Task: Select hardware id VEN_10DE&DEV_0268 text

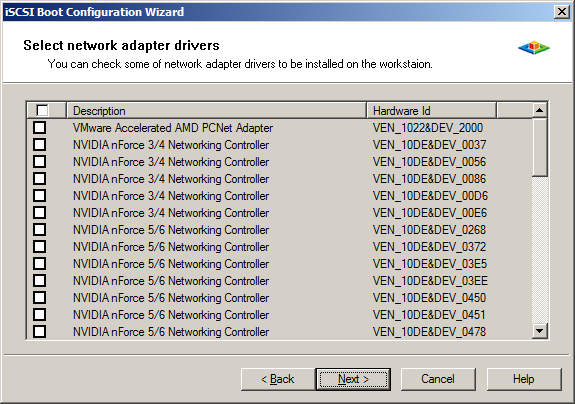Action: 429,230
